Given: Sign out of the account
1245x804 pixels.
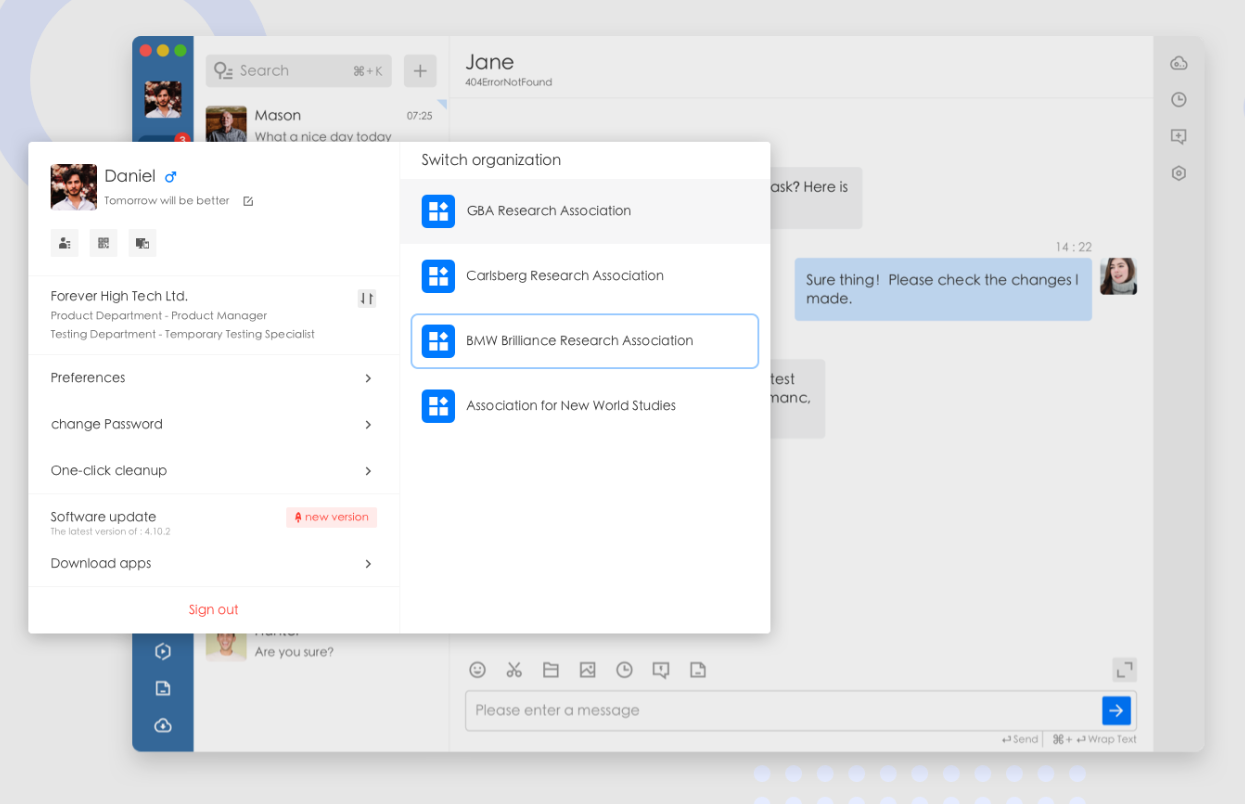Looking at the screenshot, I should pos(213,609).
